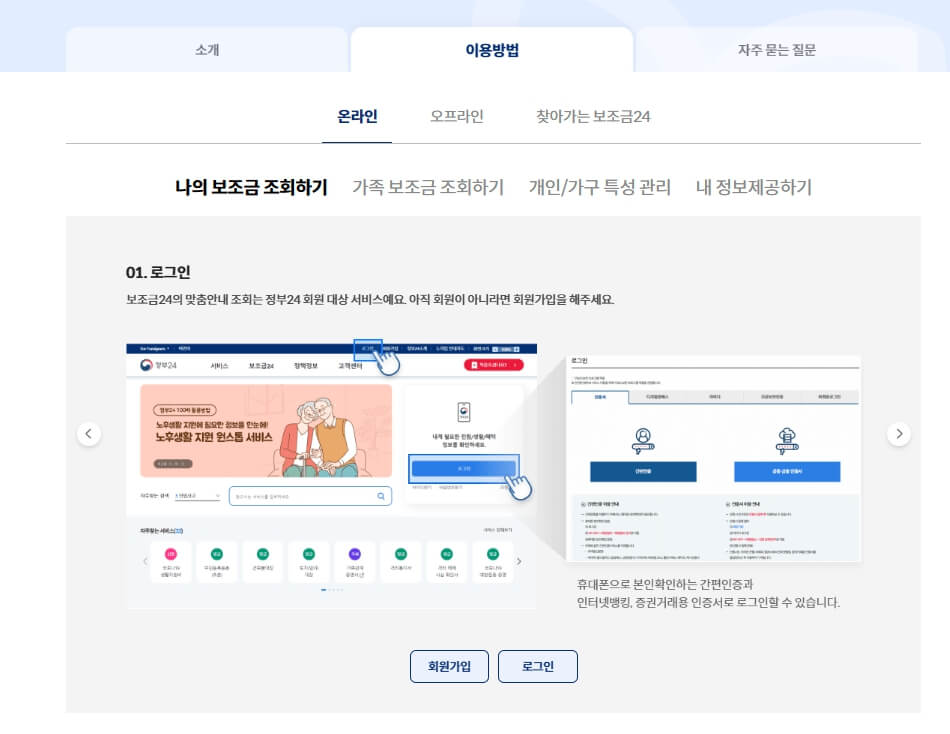Click the 로그인 button at the bottom
The width and height of the screenshot is (950, 734).
(538, 666)
